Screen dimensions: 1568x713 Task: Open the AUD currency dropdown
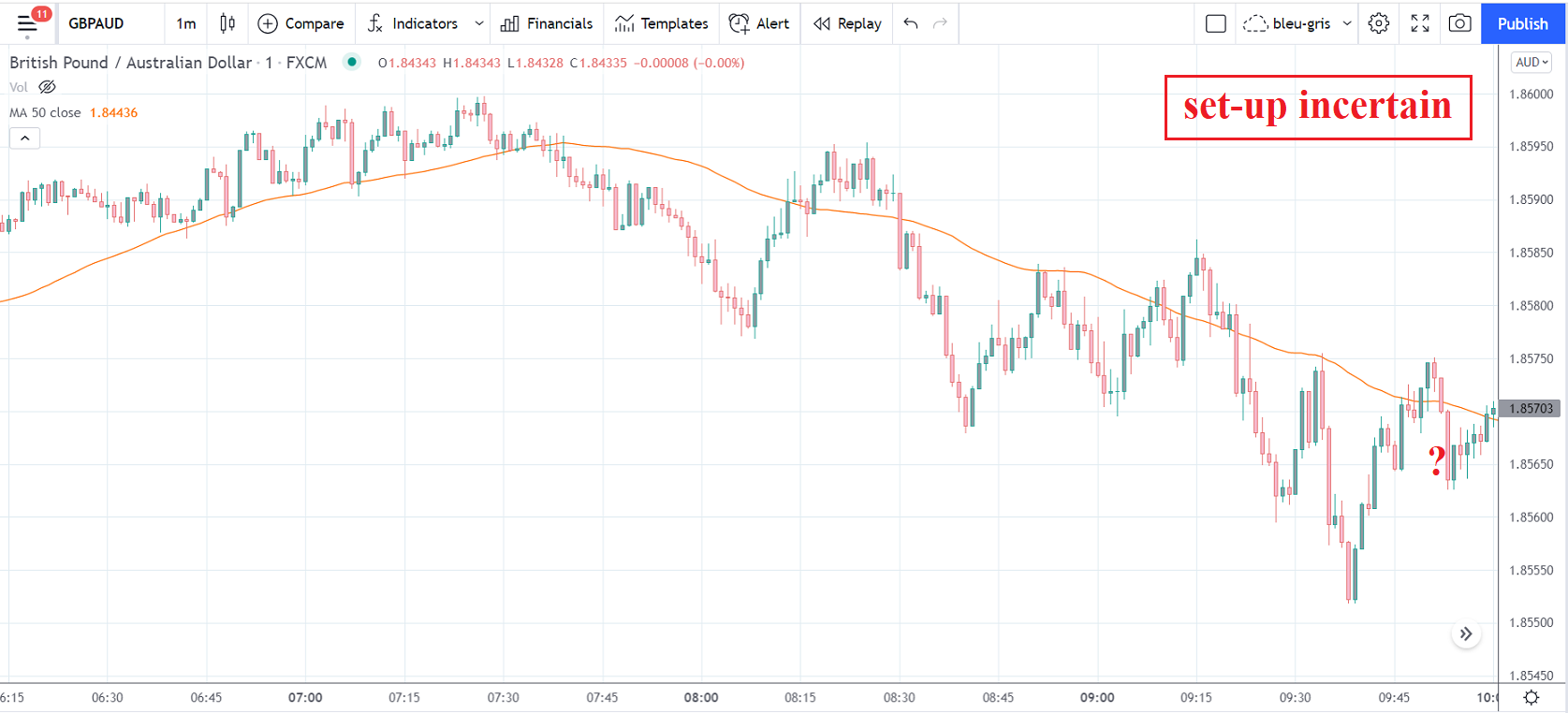coord(1531,63)
